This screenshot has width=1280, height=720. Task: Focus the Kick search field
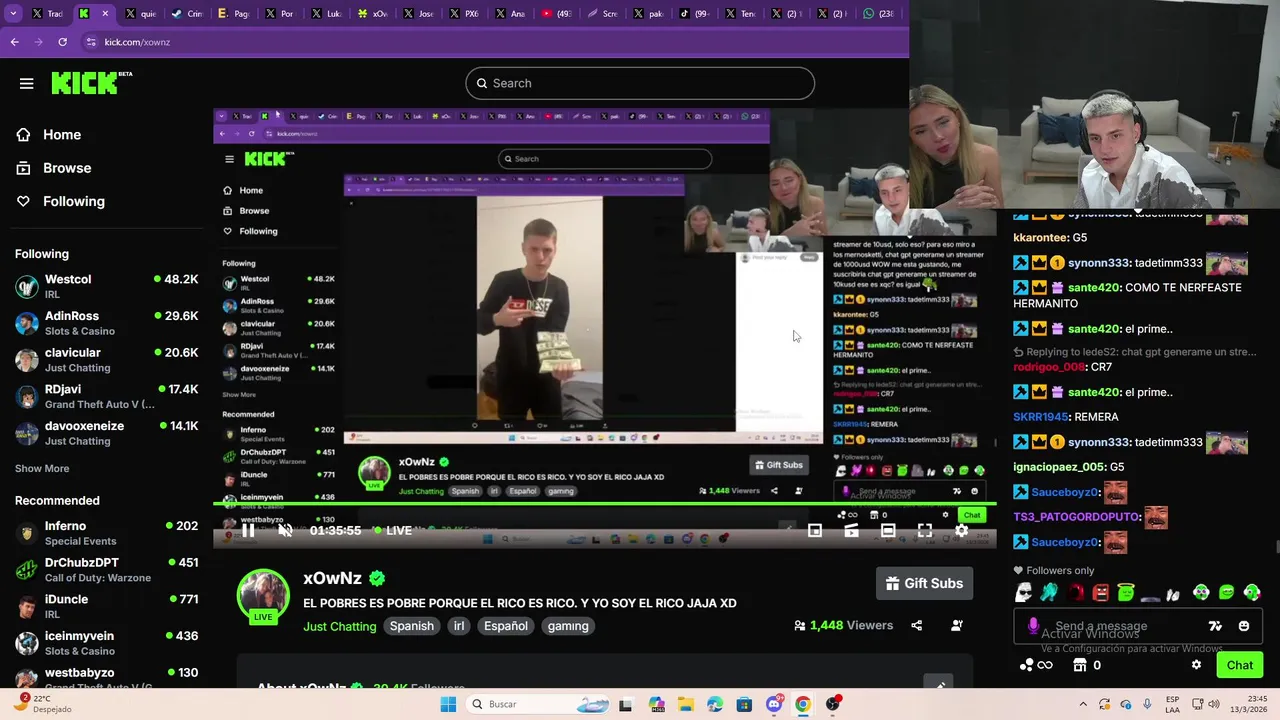640,83
